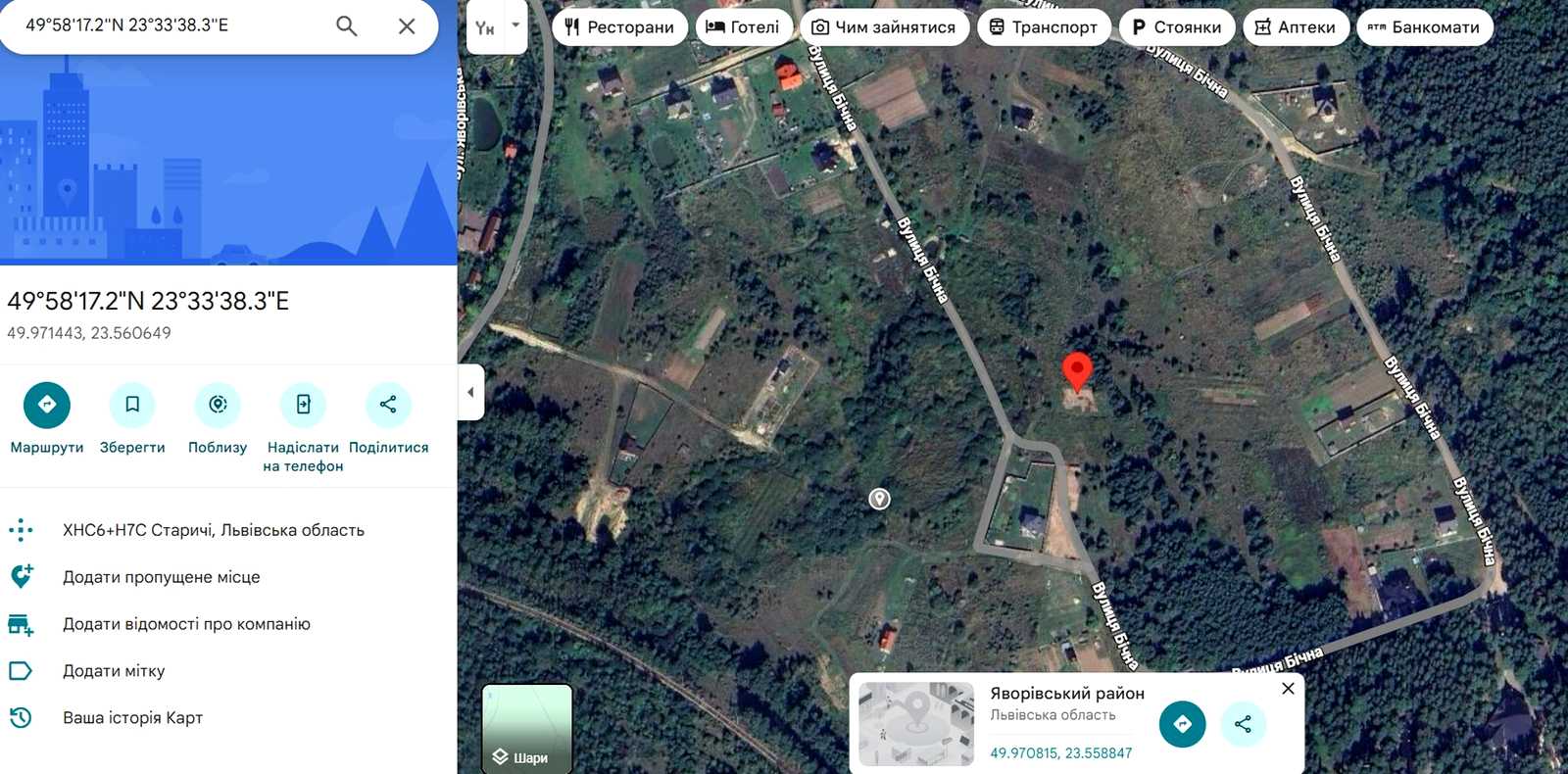Viewport: 1568px width, 774px height.
Task: Collapse the side panel arrow
Action: [x=470, y=392]
